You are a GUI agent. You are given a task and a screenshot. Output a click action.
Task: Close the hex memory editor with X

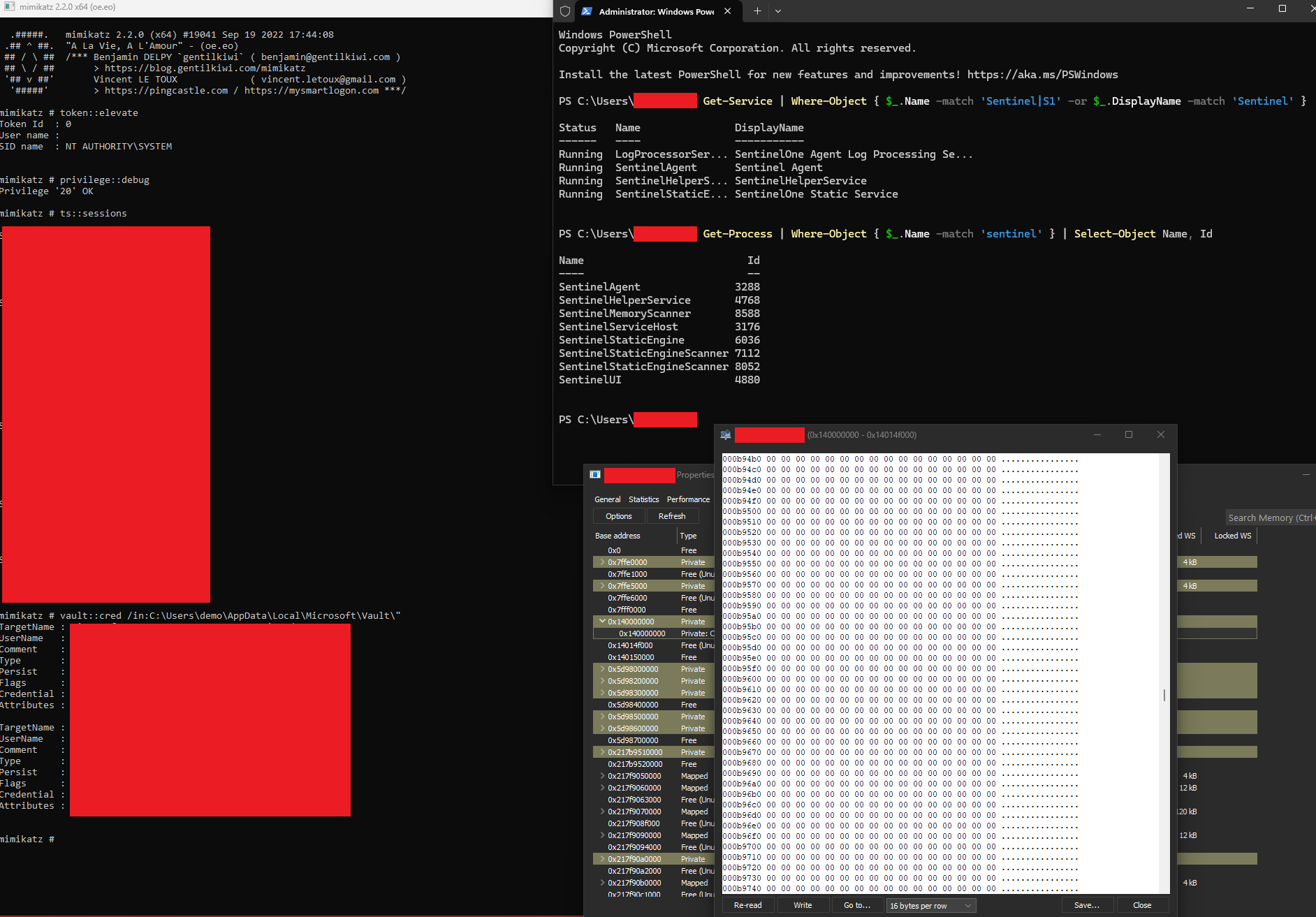[x=1161, y=434]
